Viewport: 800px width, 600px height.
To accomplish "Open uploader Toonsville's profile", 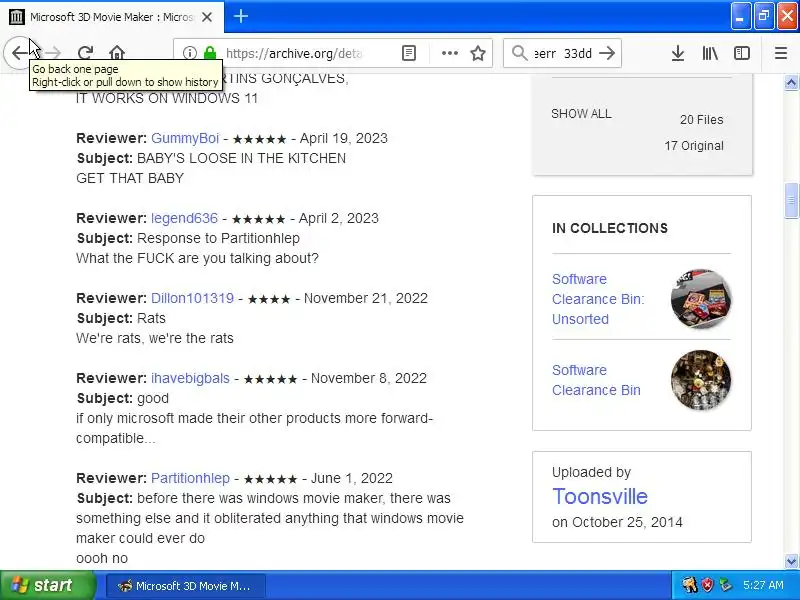I will pos(599,496).
